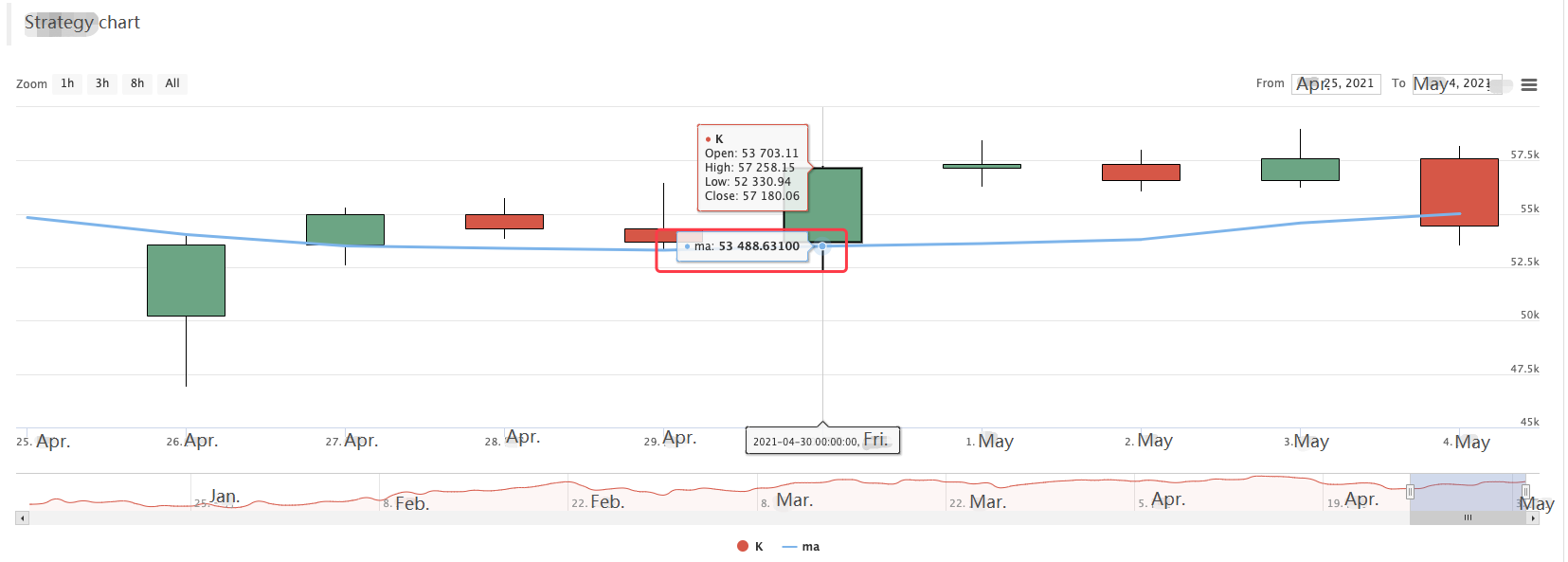Click the left navigator range handle
This screenshot has height=562, width=1568.
coord(1410,492)
